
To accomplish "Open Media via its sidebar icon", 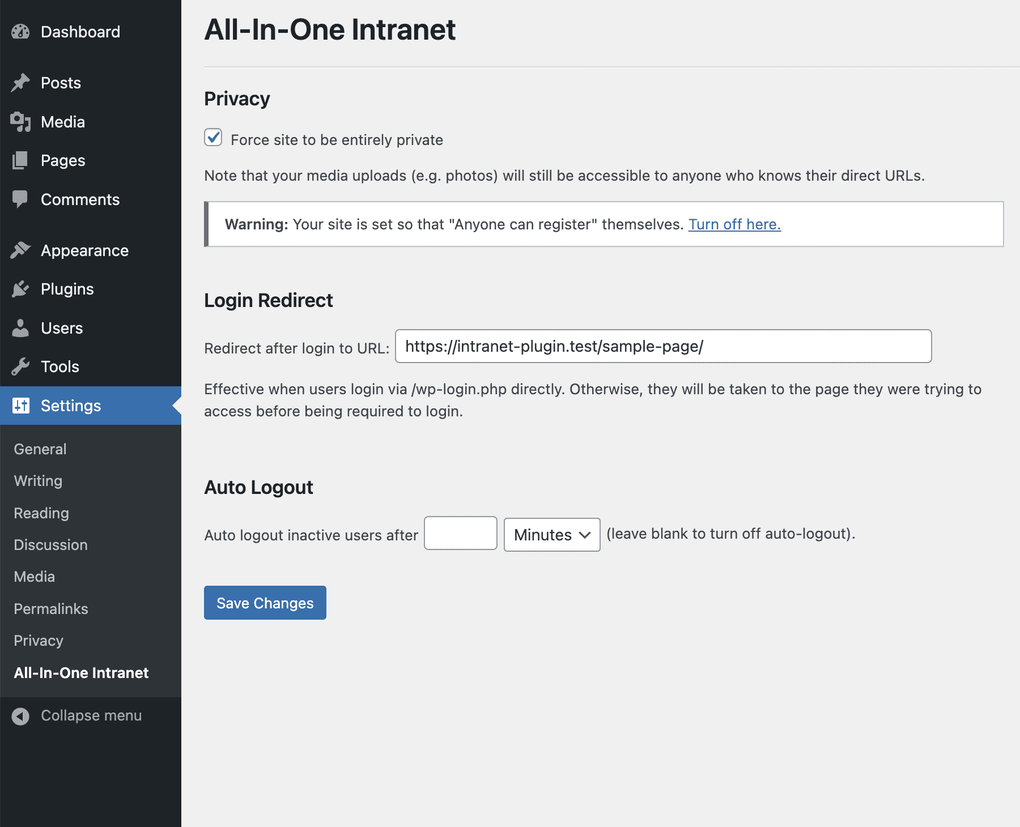I will (x=20, y=121).
